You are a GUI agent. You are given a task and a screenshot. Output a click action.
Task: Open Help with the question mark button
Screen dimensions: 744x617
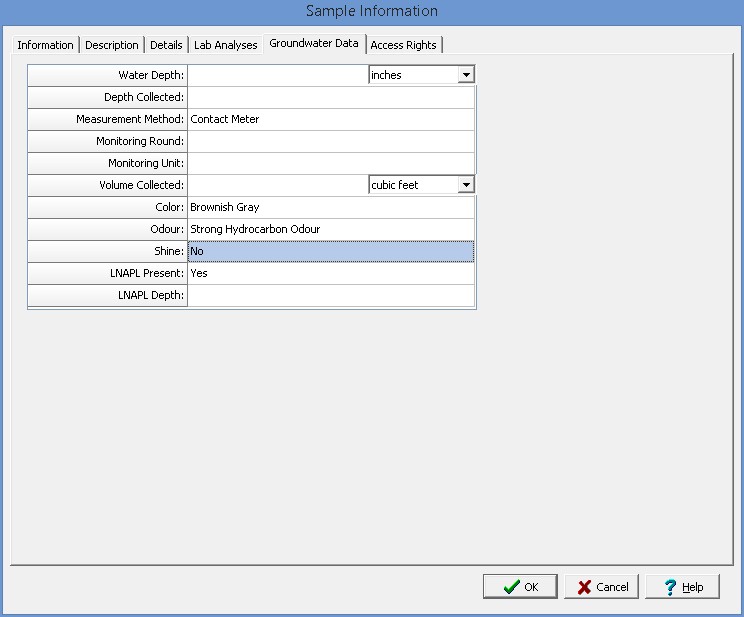click(682, 587)
